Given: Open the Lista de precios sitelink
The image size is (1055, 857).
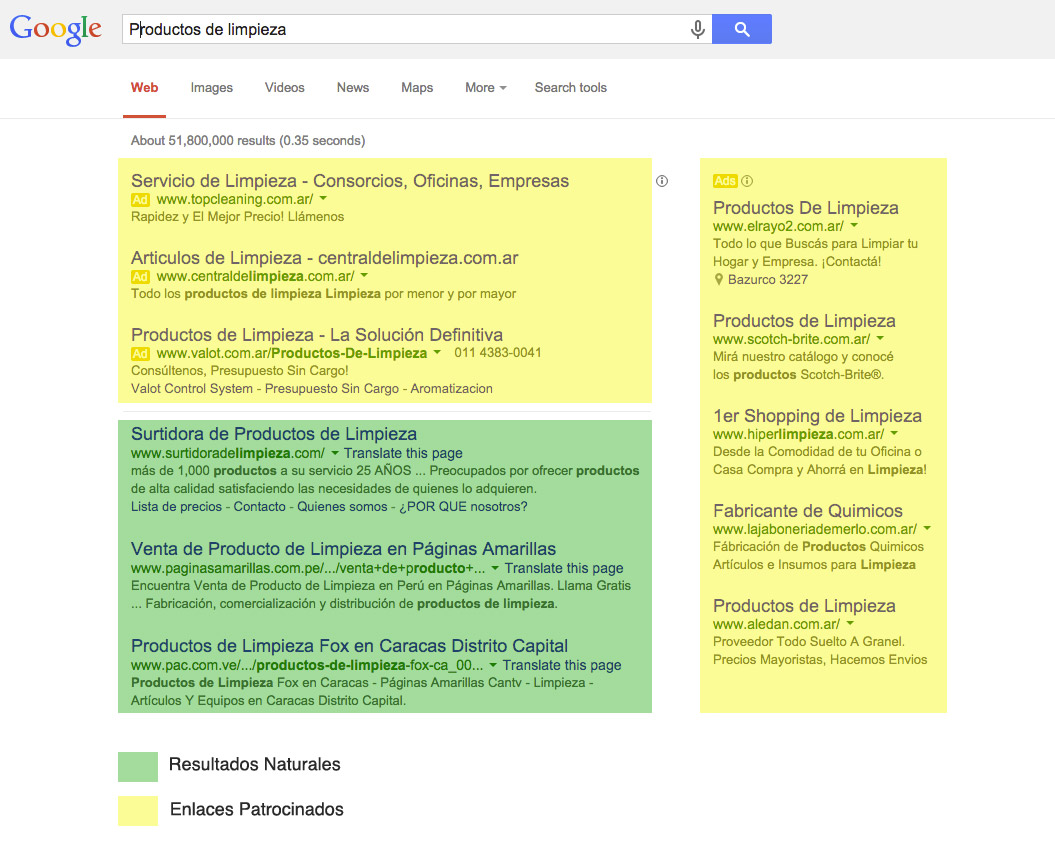Looking at the screenshot, I should [176, 507].
